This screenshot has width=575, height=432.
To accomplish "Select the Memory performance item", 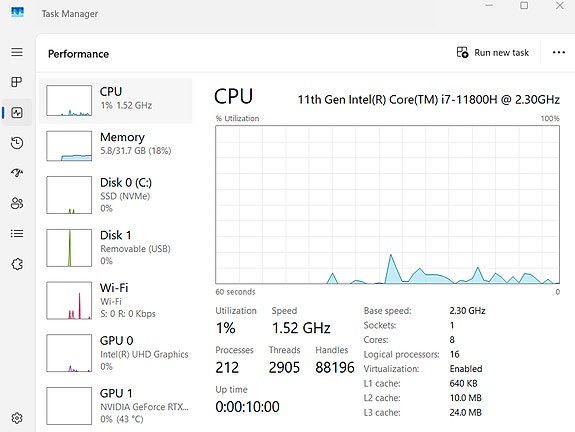I will pos(116,146).
